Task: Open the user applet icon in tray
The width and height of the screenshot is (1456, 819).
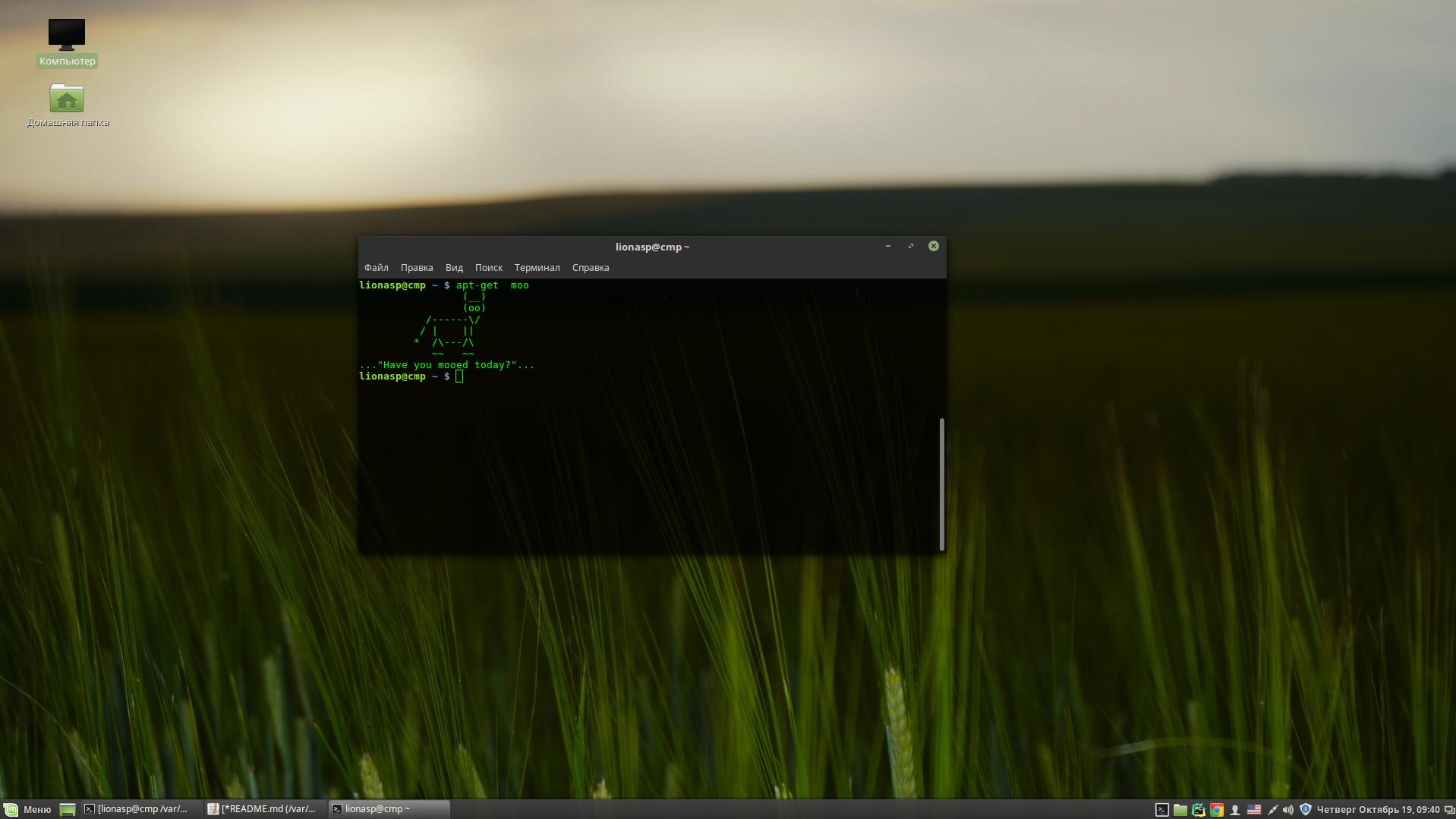Action: tap(1235, 810)
